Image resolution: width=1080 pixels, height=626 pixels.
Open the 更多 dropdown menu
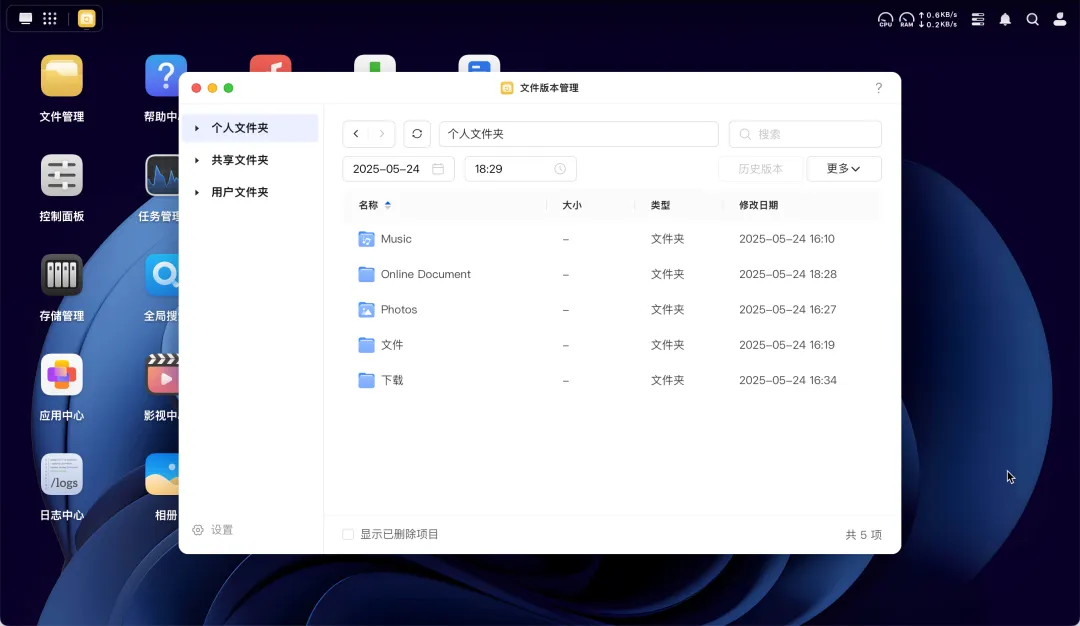click(844, 169)
